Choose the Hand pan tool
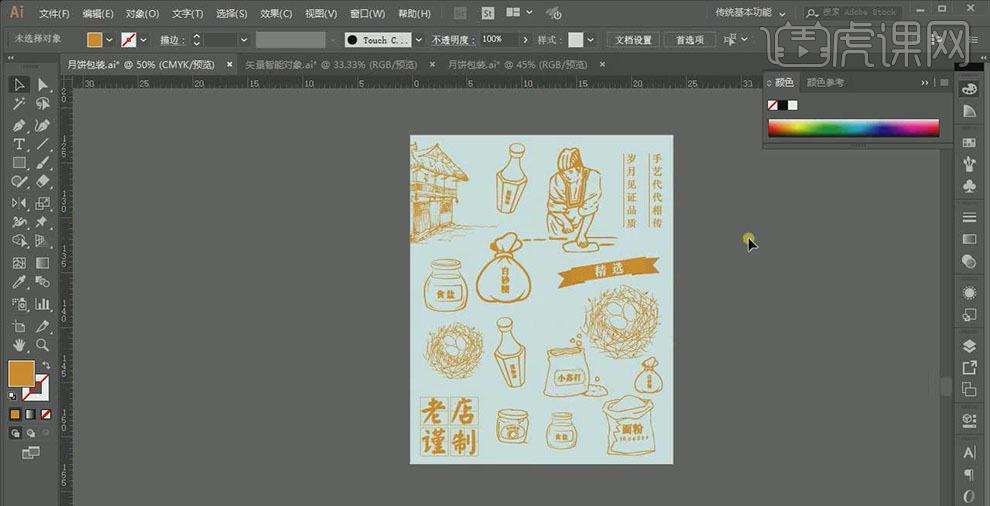 (19, 345)
